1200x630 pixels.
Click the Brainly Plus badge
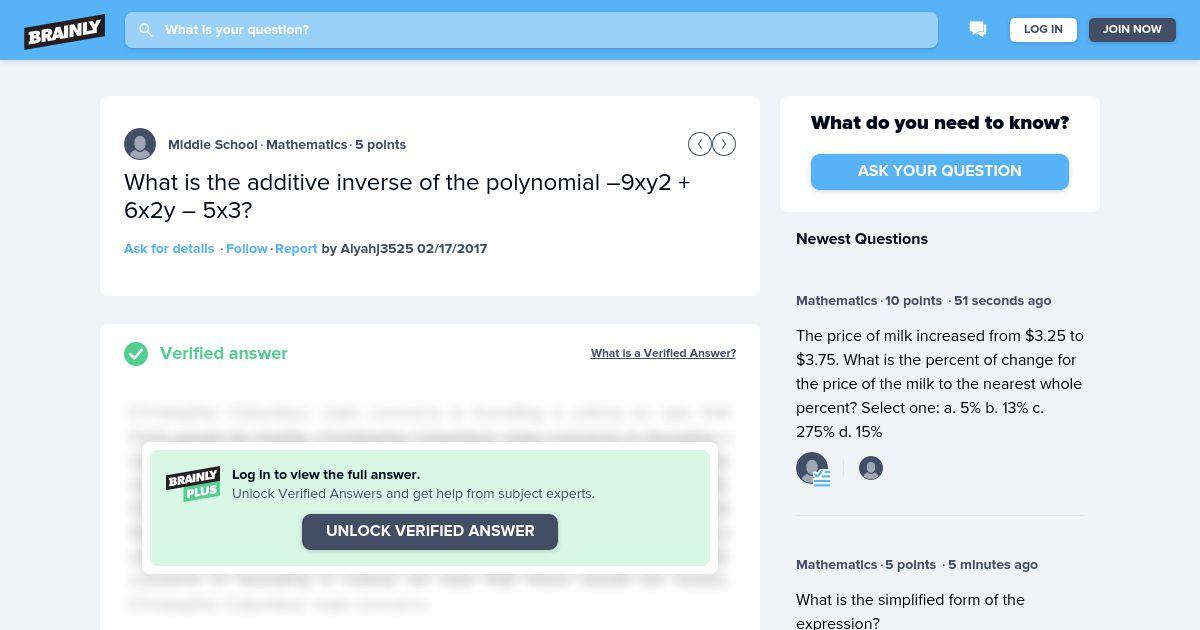(193, 484)
